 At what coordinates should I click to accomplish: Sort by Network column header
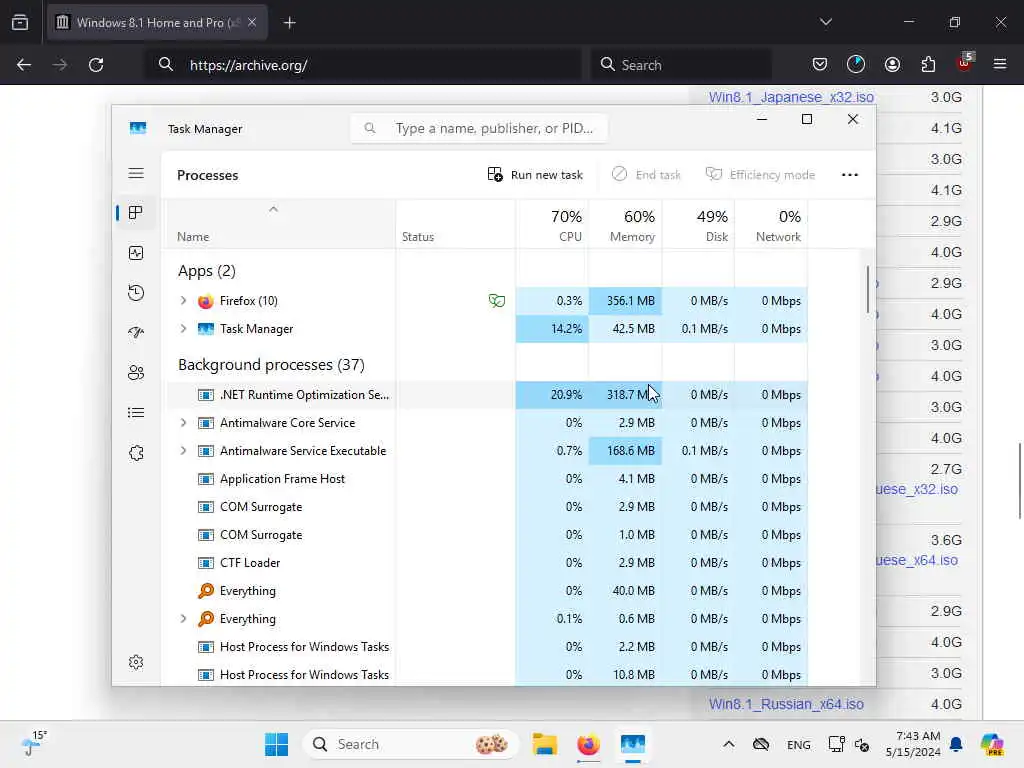tap(771, 225)
